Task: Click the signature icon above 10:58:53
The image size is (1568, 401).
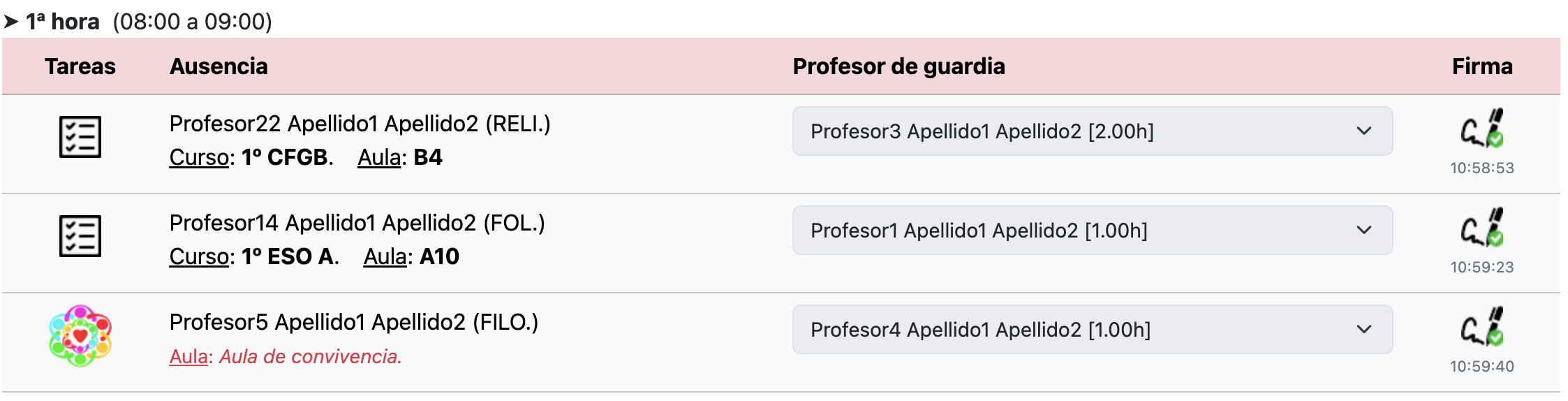Action: coord(1482,128)
